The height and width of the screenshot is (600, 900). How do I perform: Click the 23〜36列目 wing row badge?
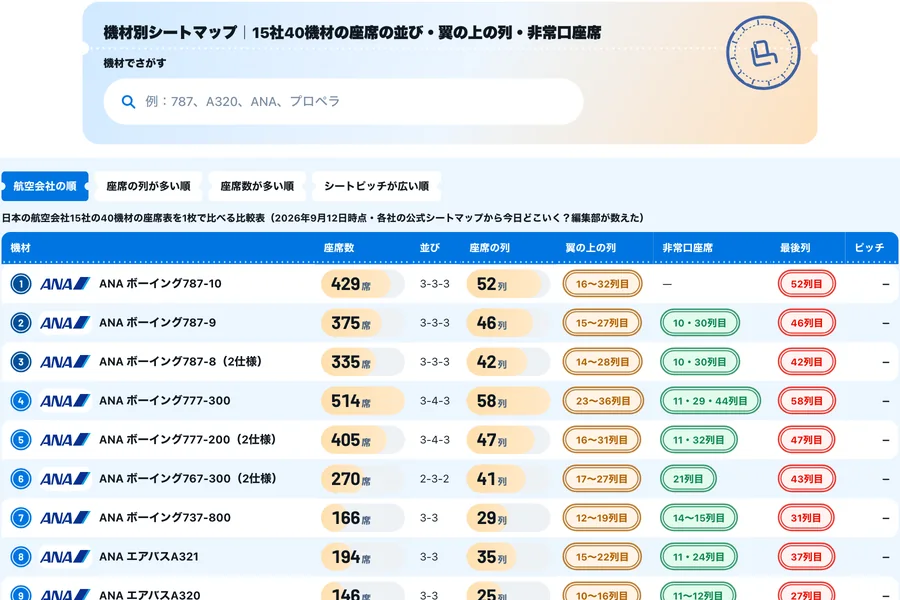pyautogui.click(x=603, y=401)
